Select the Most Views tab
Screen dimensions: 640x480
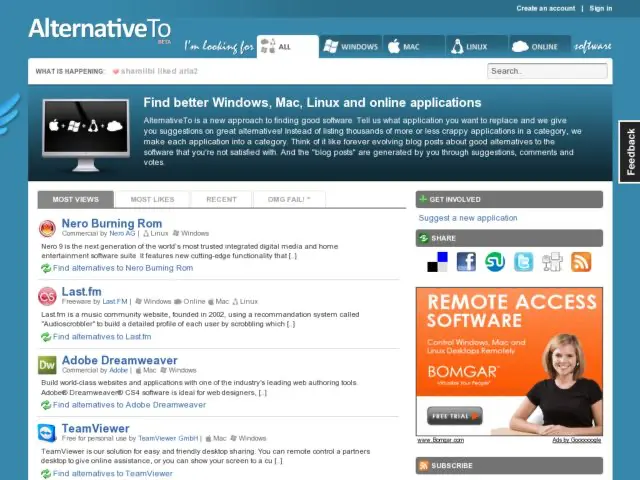click(76, 200)
